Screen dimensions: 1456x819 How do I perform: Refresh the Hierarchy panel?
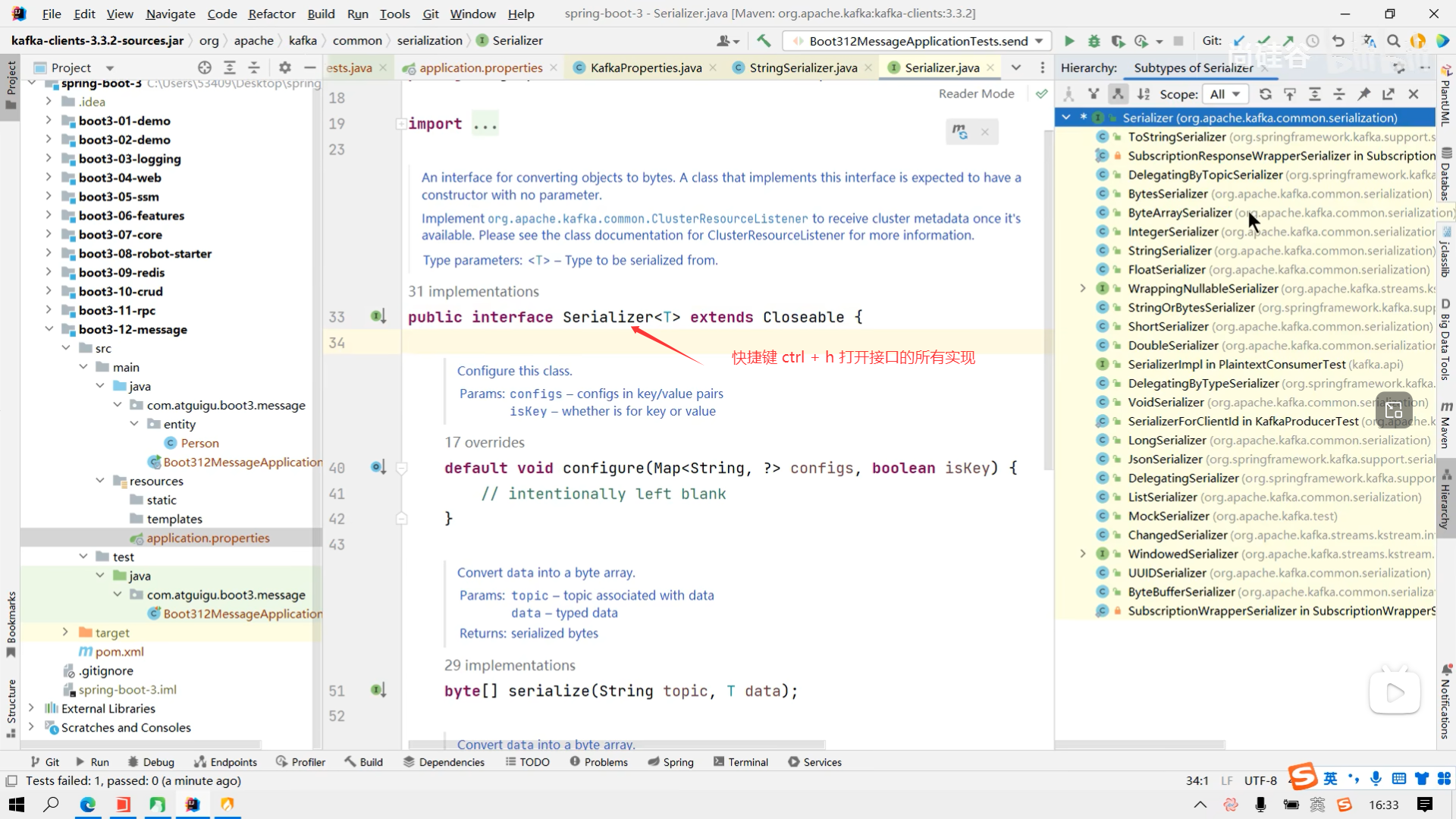(1265, 94)
